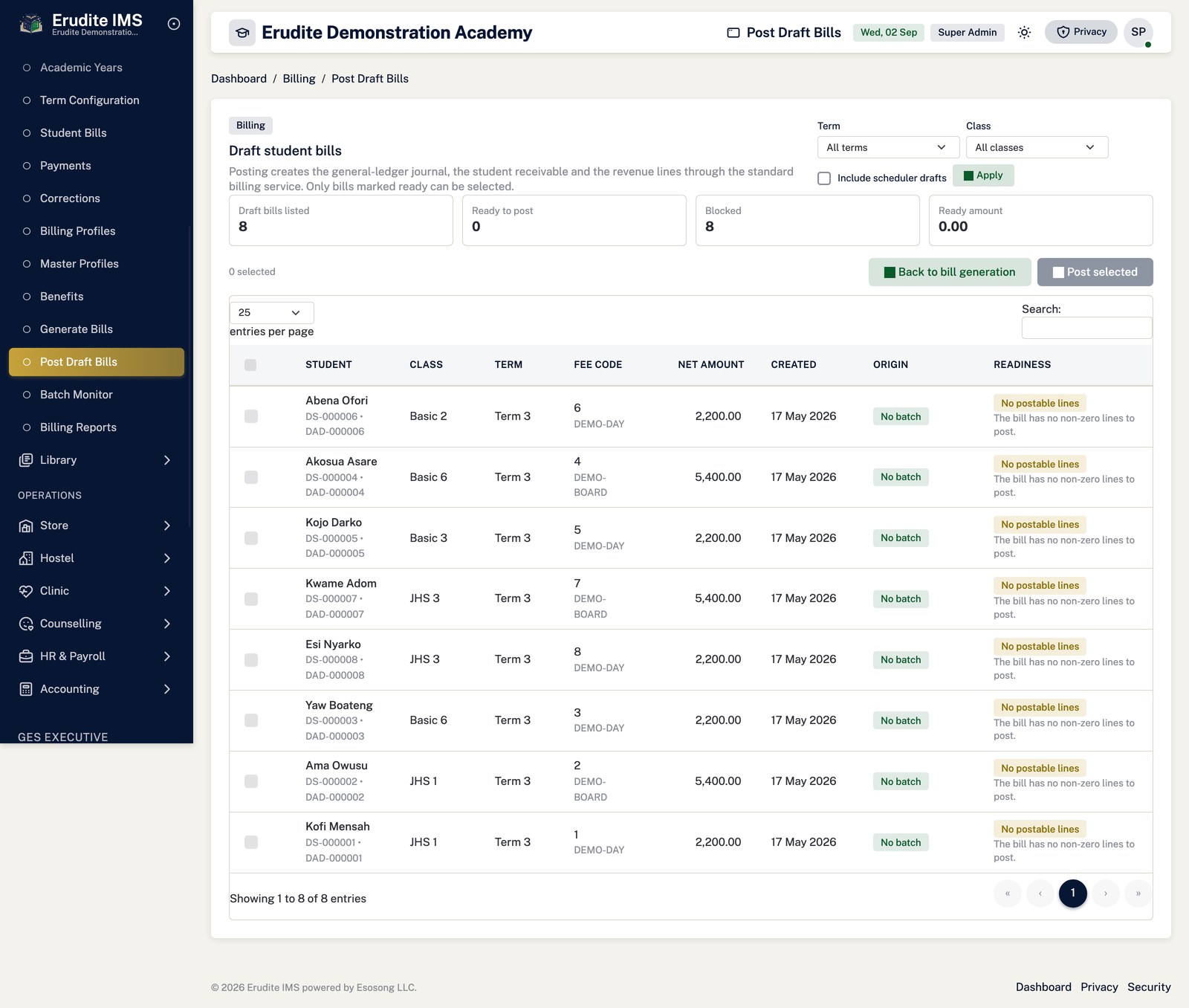This screenshot has height=1008, width=1189.
Task: Click Back to bill generation button
Action: tap(950, 272)
